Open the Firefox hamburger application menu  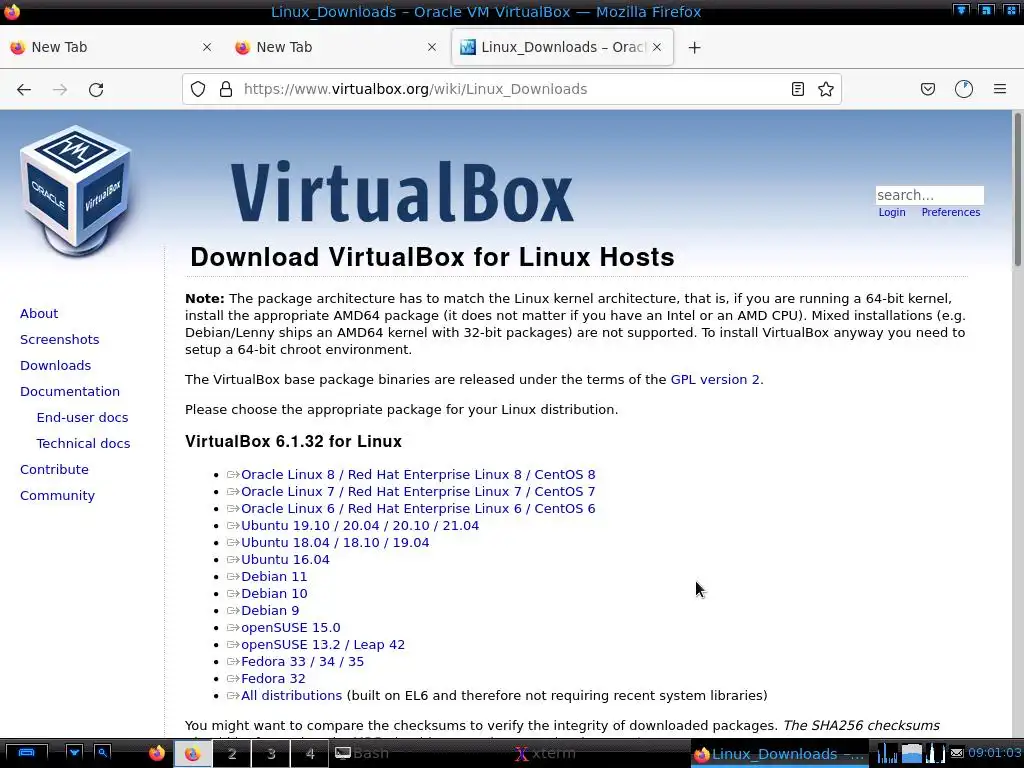point(1000,89)
